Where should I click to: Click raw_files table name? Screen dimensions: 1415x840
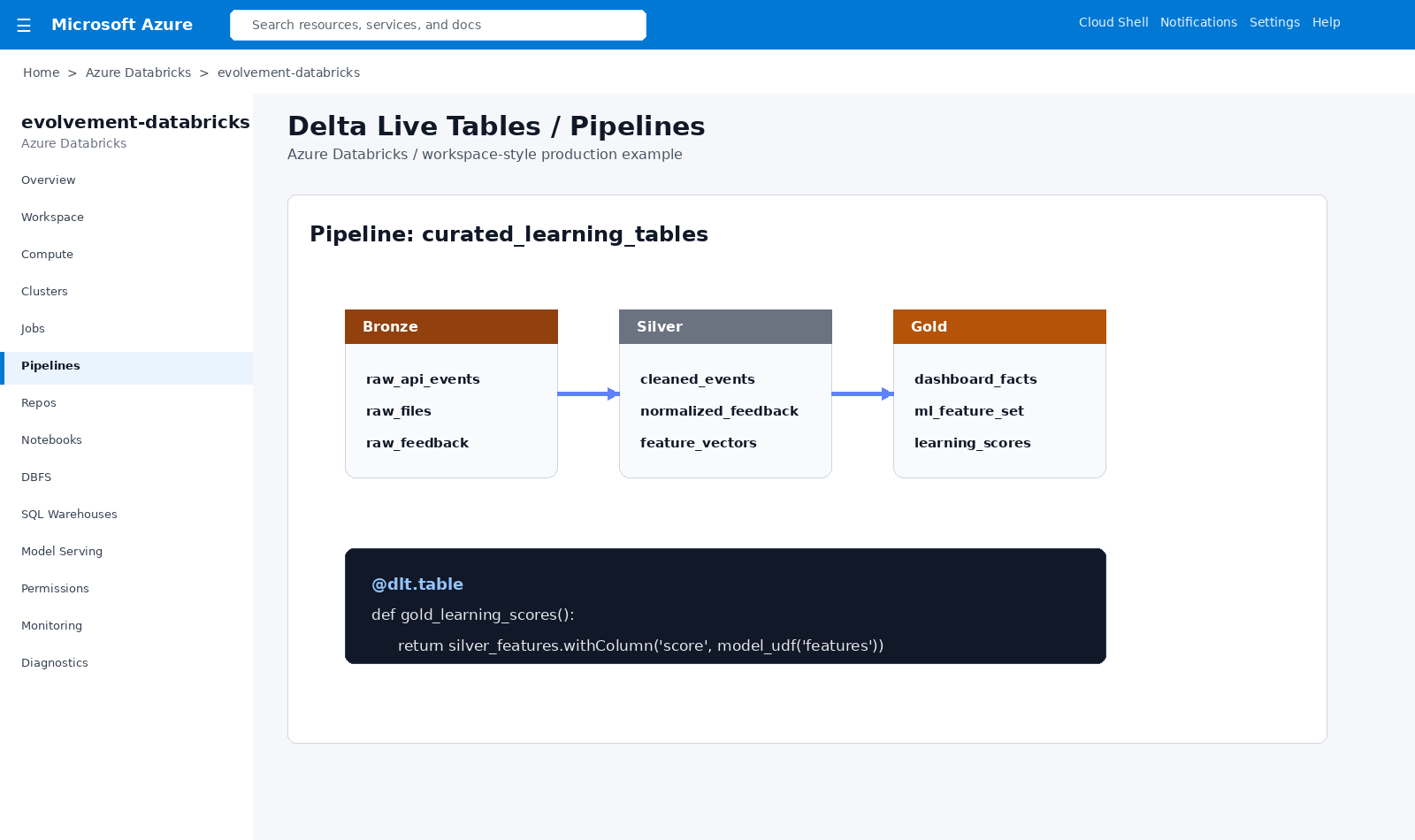pyautogui.click(x=399, y=411)
